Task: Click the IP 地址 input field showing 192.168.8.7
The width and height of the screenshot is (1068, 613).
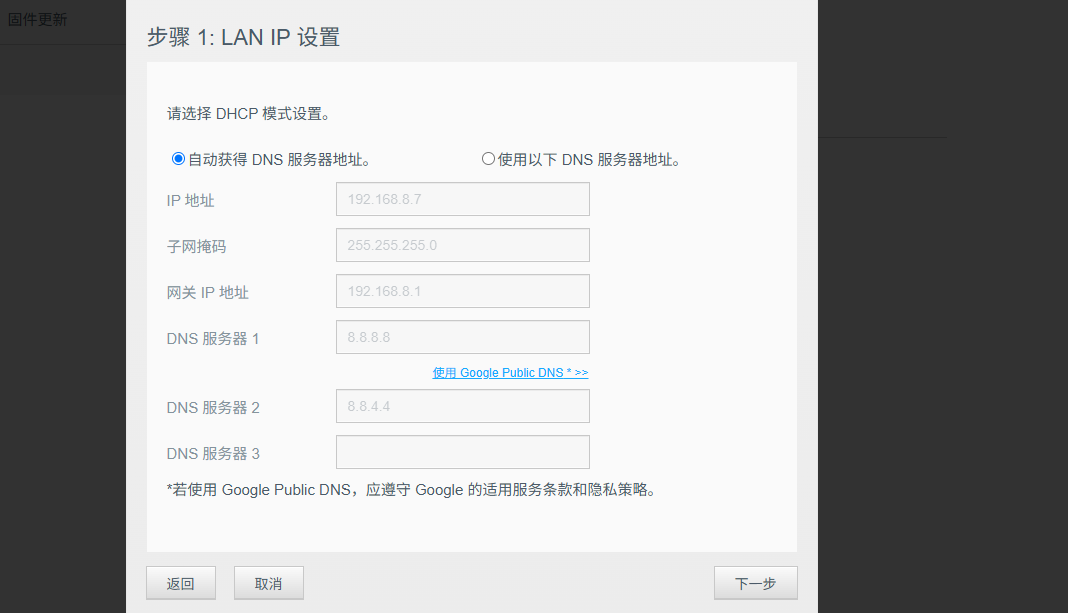Action: coord(462,199)
